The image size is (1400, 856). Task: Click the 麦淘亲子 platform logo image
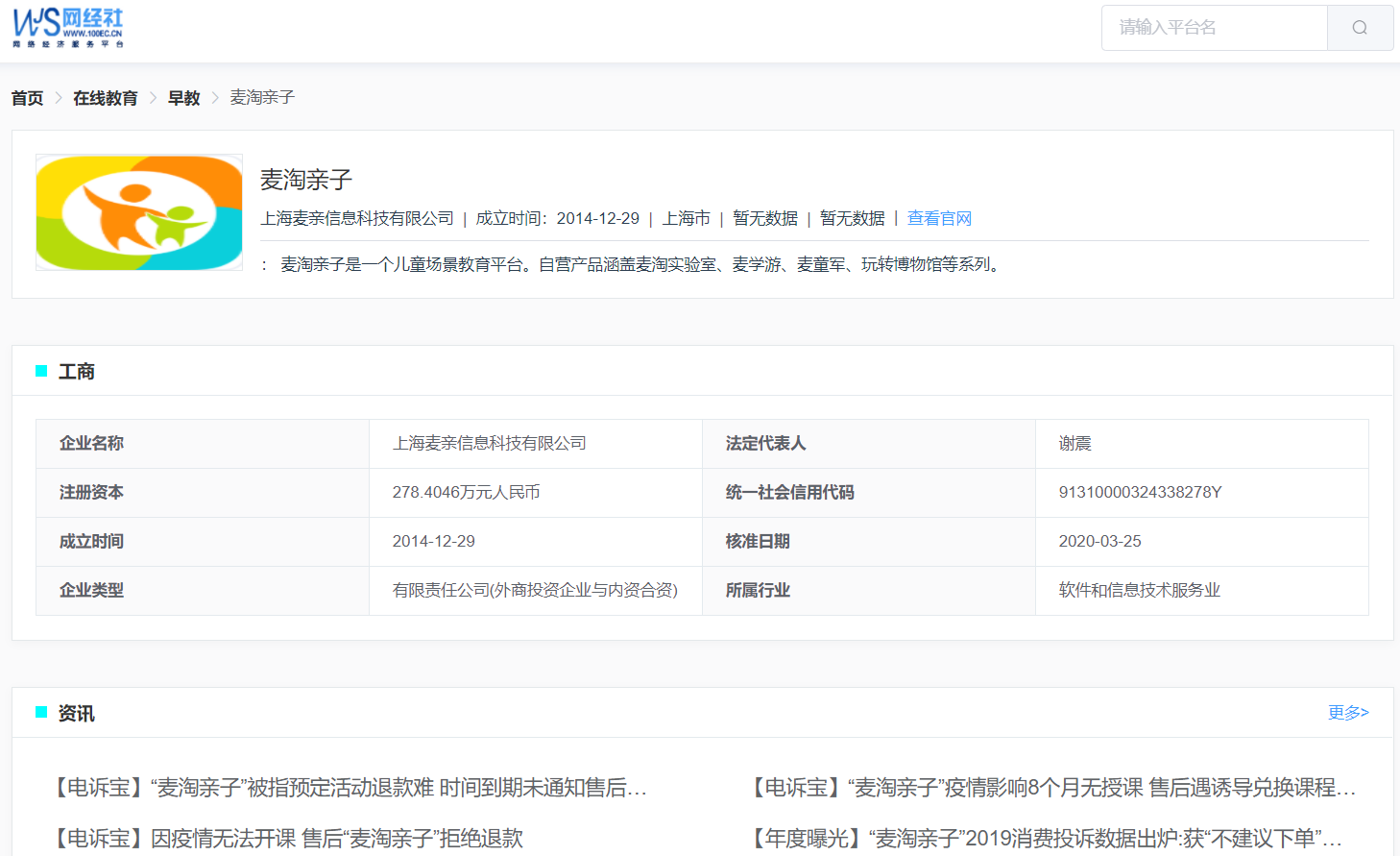pyautogui.click(x=139, y=212)
